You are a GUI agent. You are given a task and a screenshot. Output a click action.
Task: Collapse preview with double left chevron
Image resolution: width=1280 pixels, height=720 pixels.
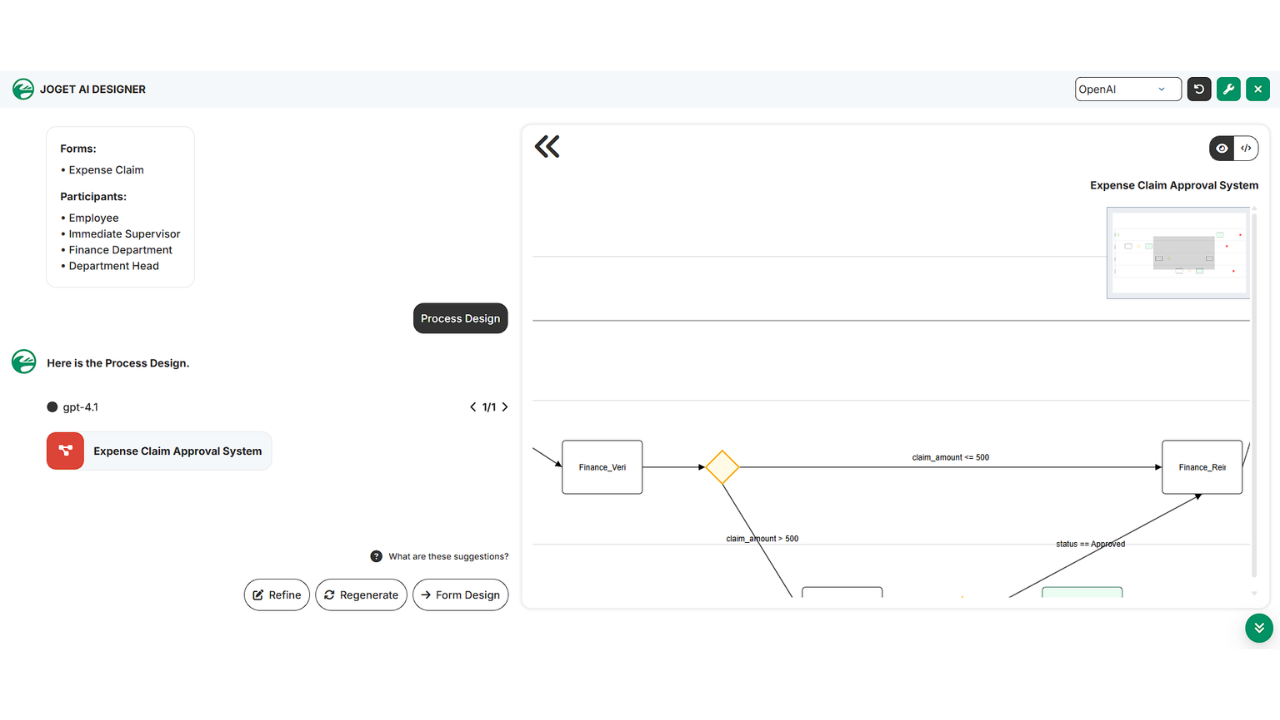tap(547, 147)
